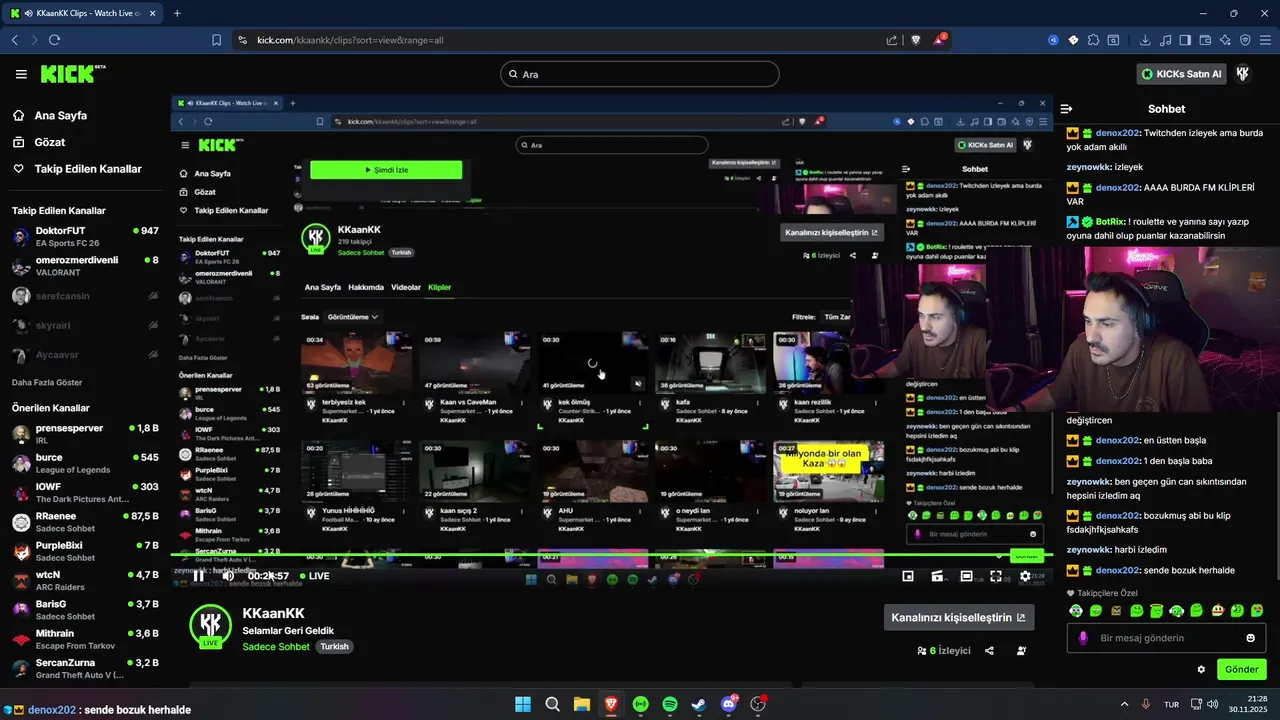Open DoktorFUT followed channel

pos(84,237)
